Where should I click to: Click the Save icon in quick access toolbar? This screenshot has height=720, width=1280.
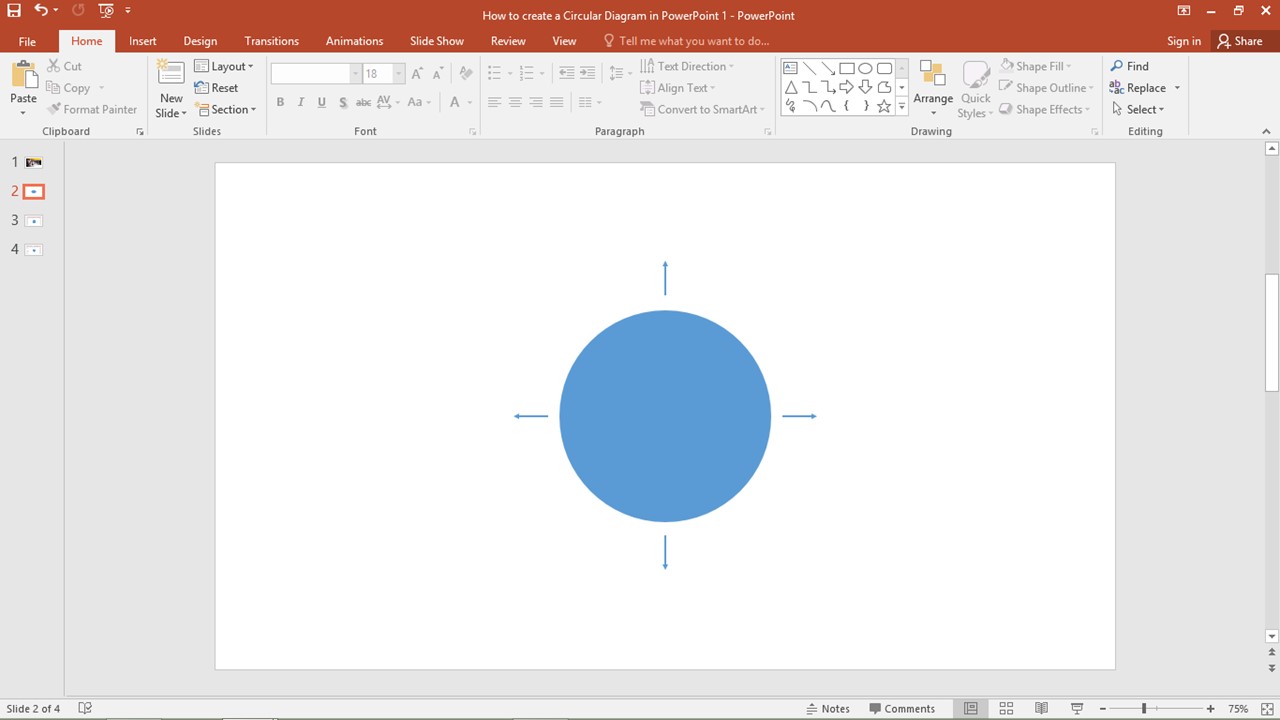click(14, 11)
